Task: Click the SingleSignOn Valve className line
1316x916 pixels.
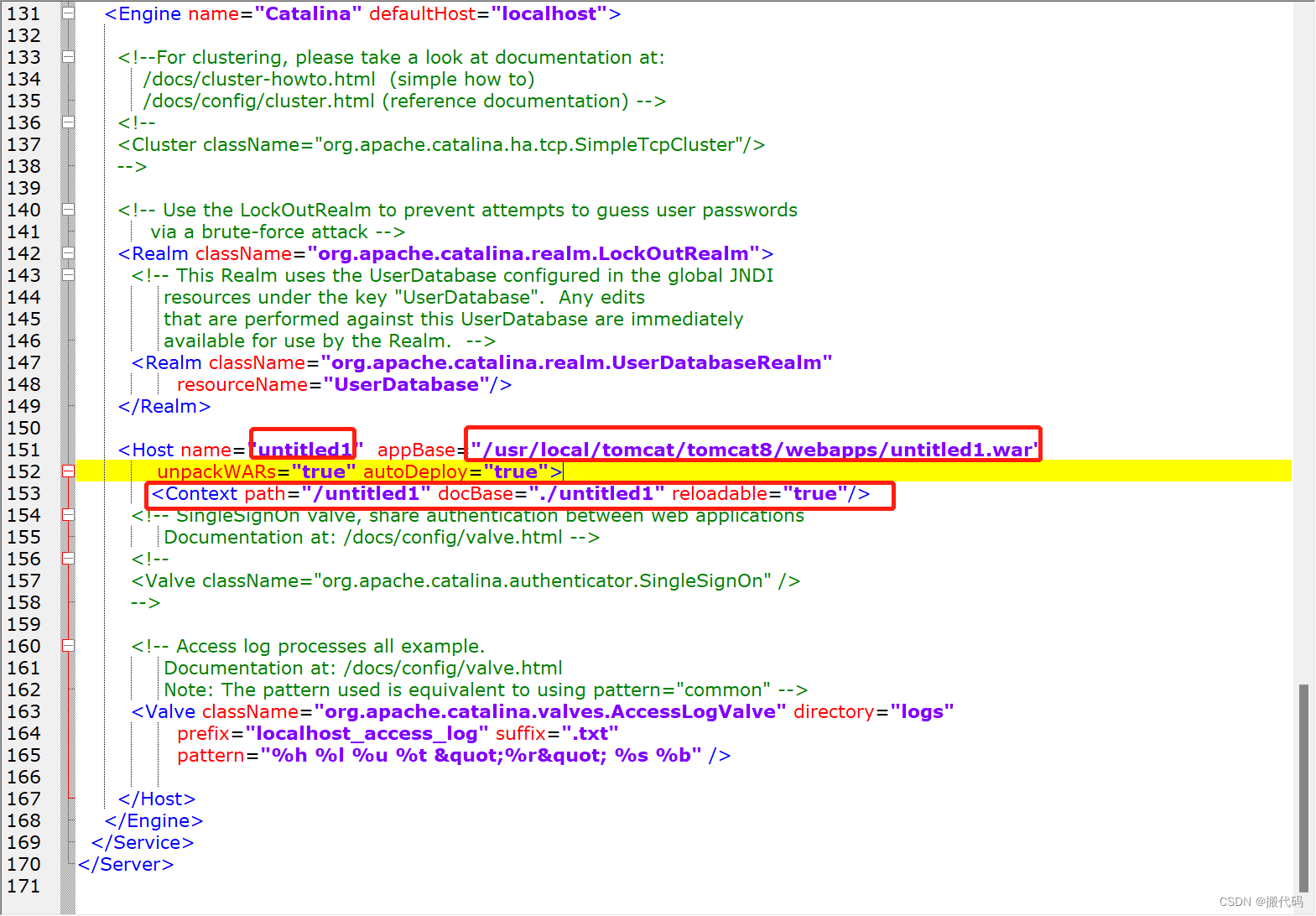Action: pyautogui.click(x=466, y=580)
